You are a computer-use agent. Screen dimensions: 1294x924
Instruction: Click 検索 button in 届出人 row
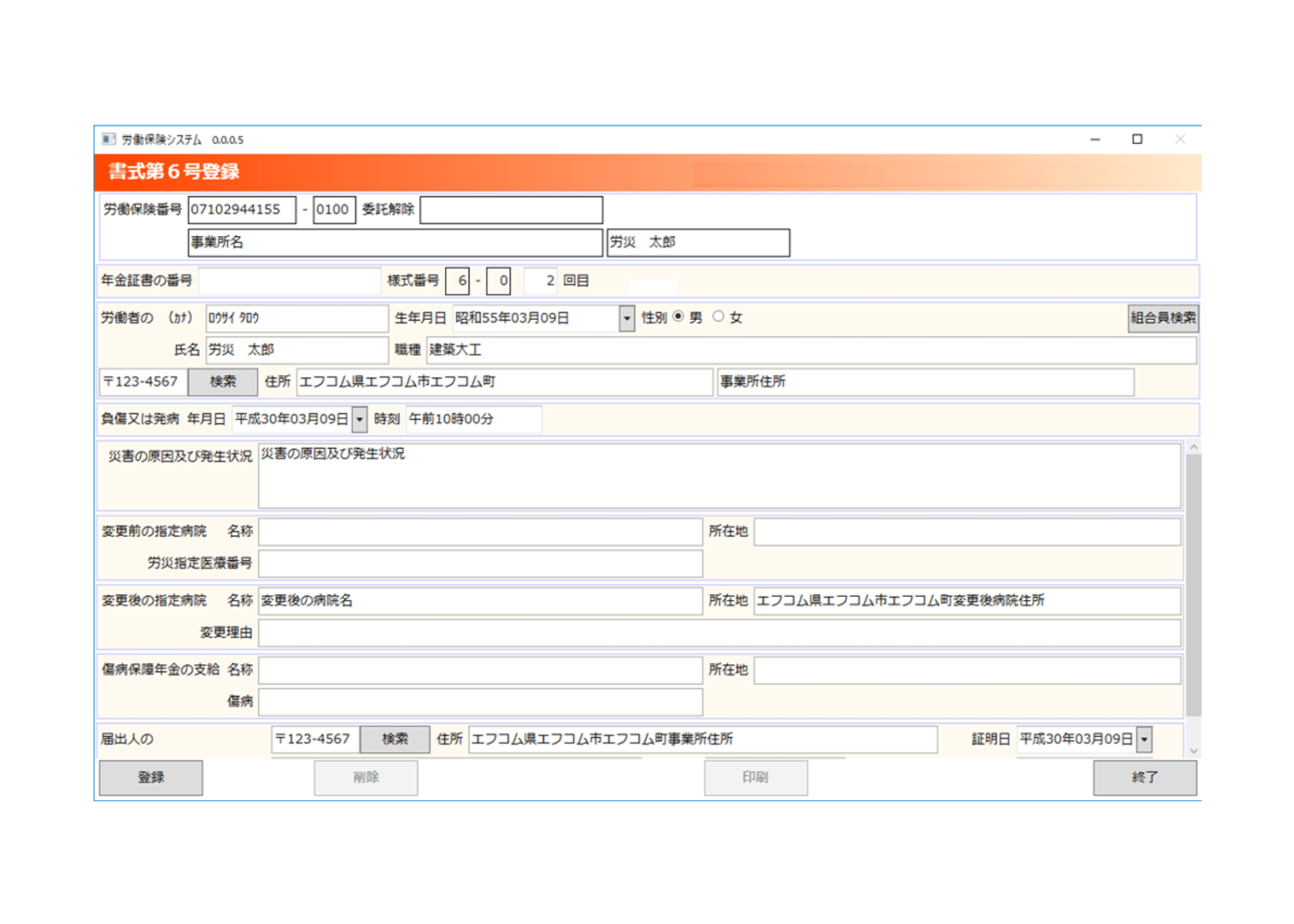point(395,739)
